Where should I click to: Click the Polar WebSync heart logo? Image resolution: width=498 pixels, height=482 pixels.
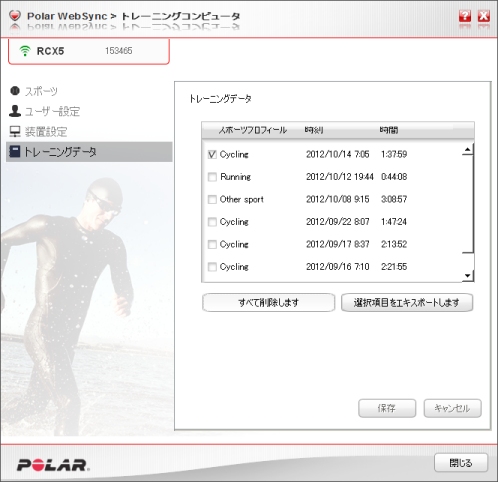pos(15,16)
